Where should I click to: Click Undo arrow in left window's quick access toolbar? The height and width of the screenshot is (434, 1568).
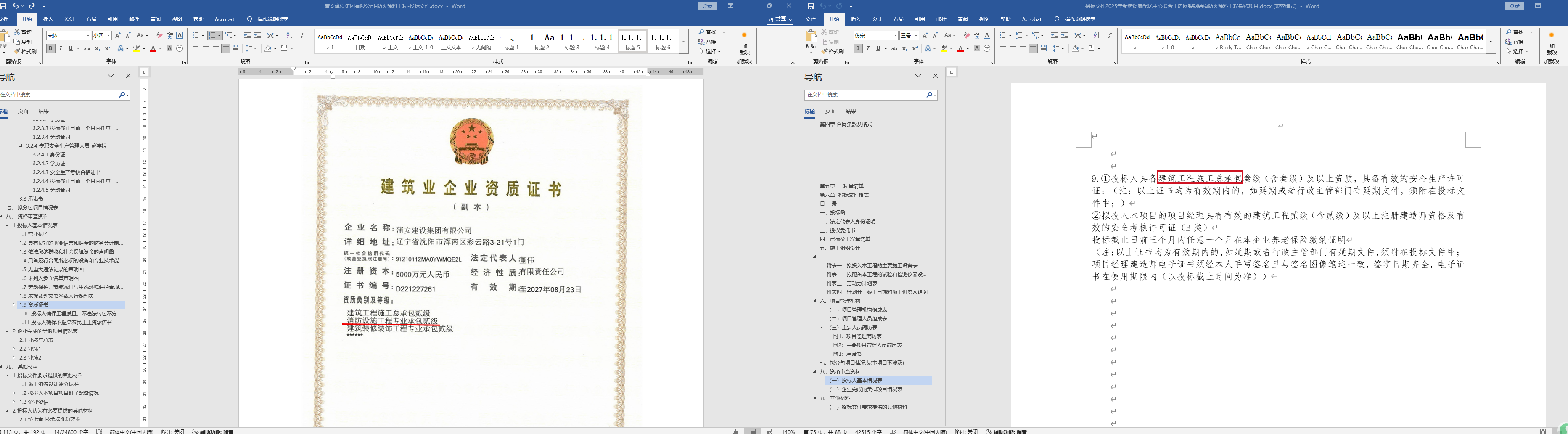point(15,6)
